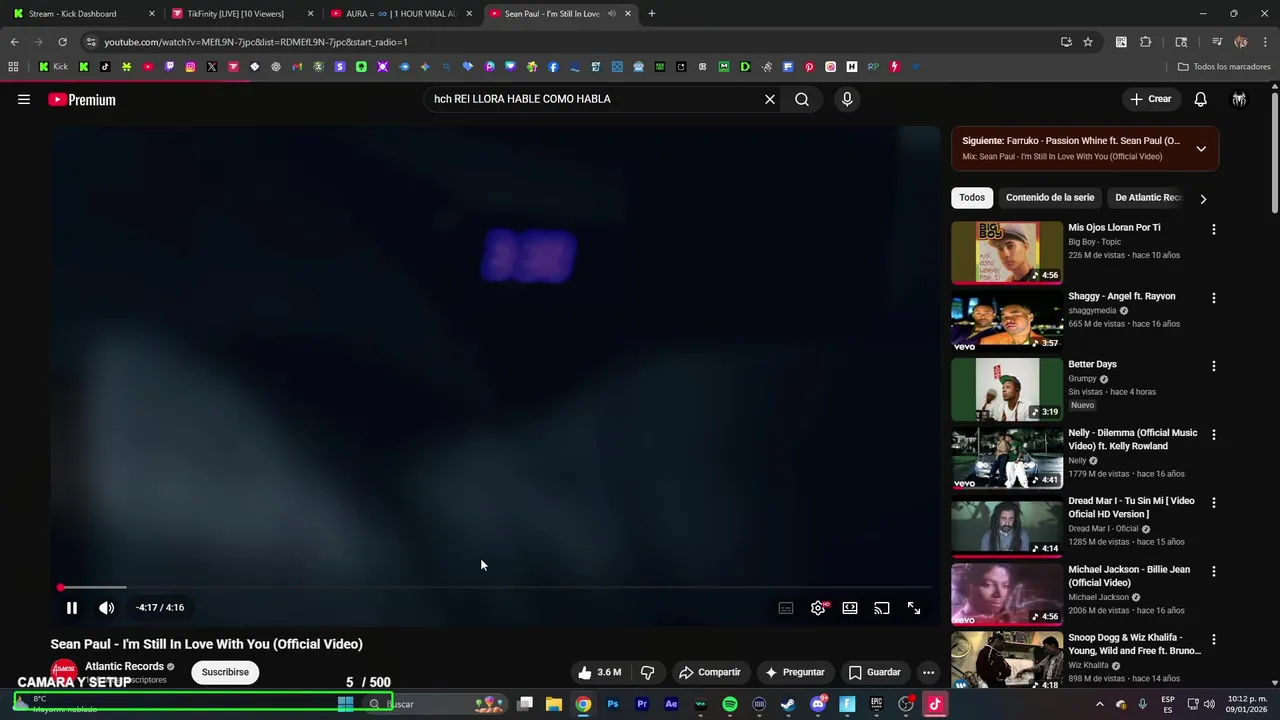Viewport: 1280px width, 720px height.
Task: Open Photoshop from the taskbar
Action: (x=613, y=704)
